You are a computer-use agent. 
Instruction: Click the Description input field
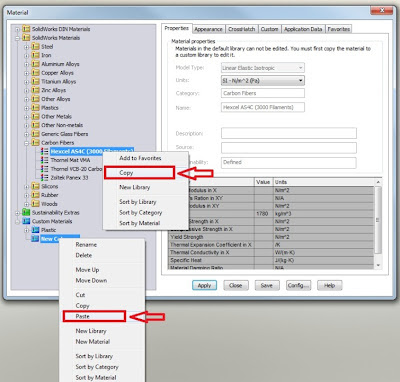point(289,133)
